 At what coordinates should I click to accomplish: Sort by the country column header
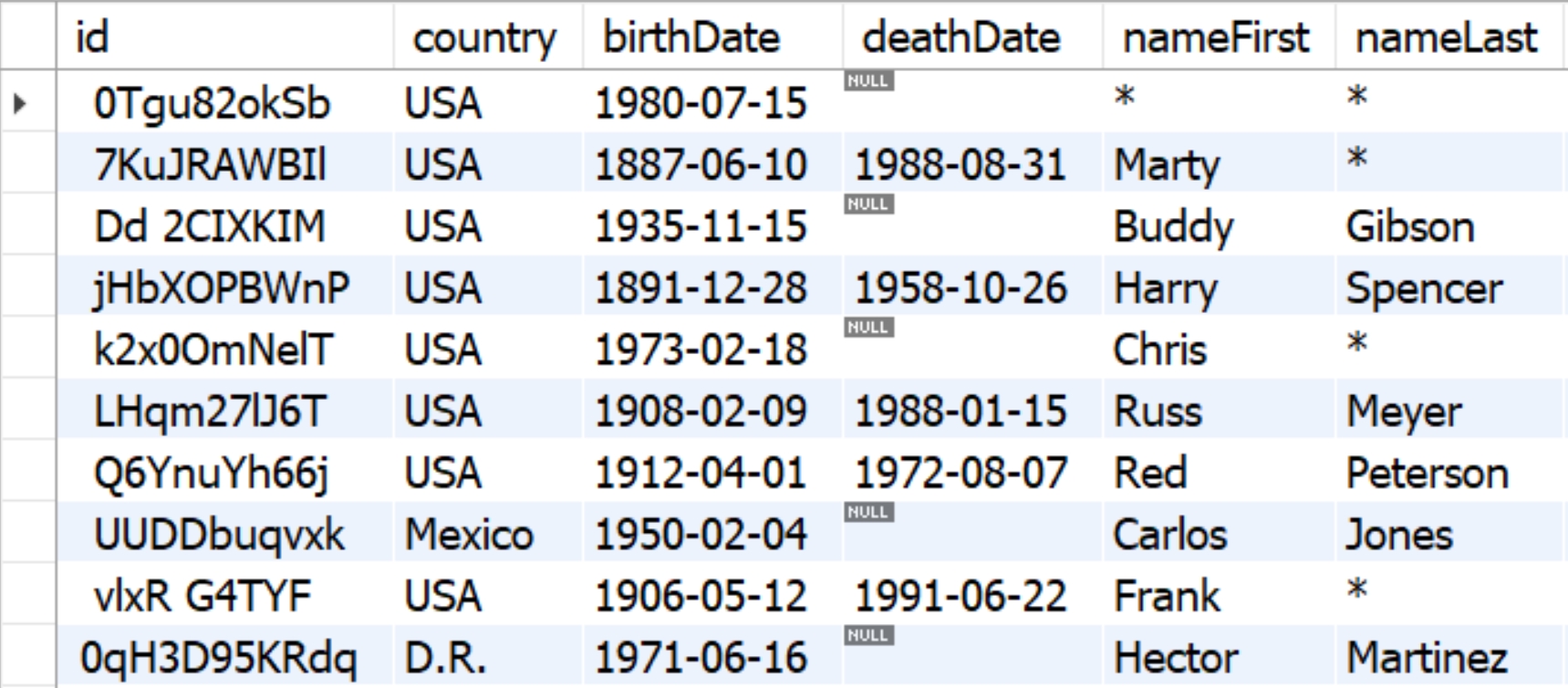pos(483,37)
